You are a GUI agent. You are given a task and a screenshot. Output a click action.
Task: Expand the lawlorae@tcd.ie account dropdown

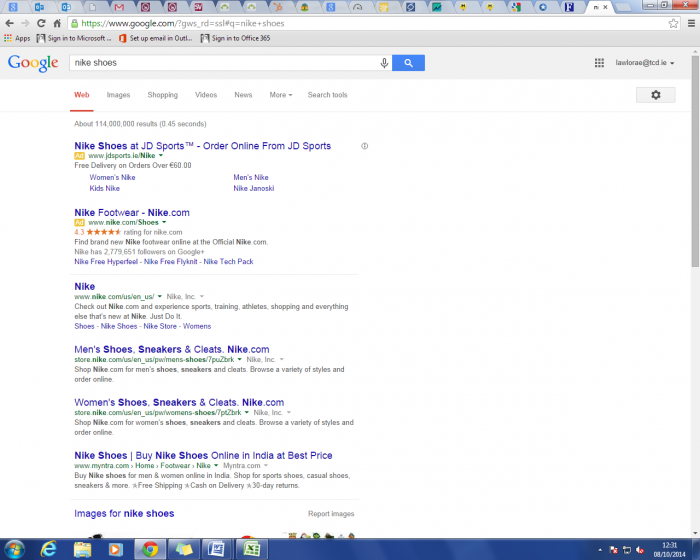(x=645, y=63)
